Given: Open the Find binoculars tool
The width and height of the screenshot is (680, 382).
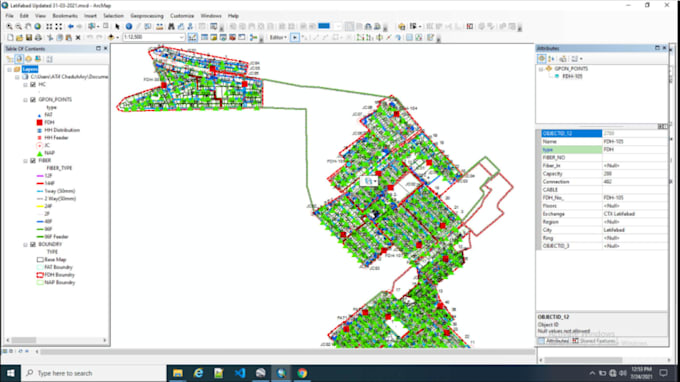Looking at the screenshot, I should point(171,26).
